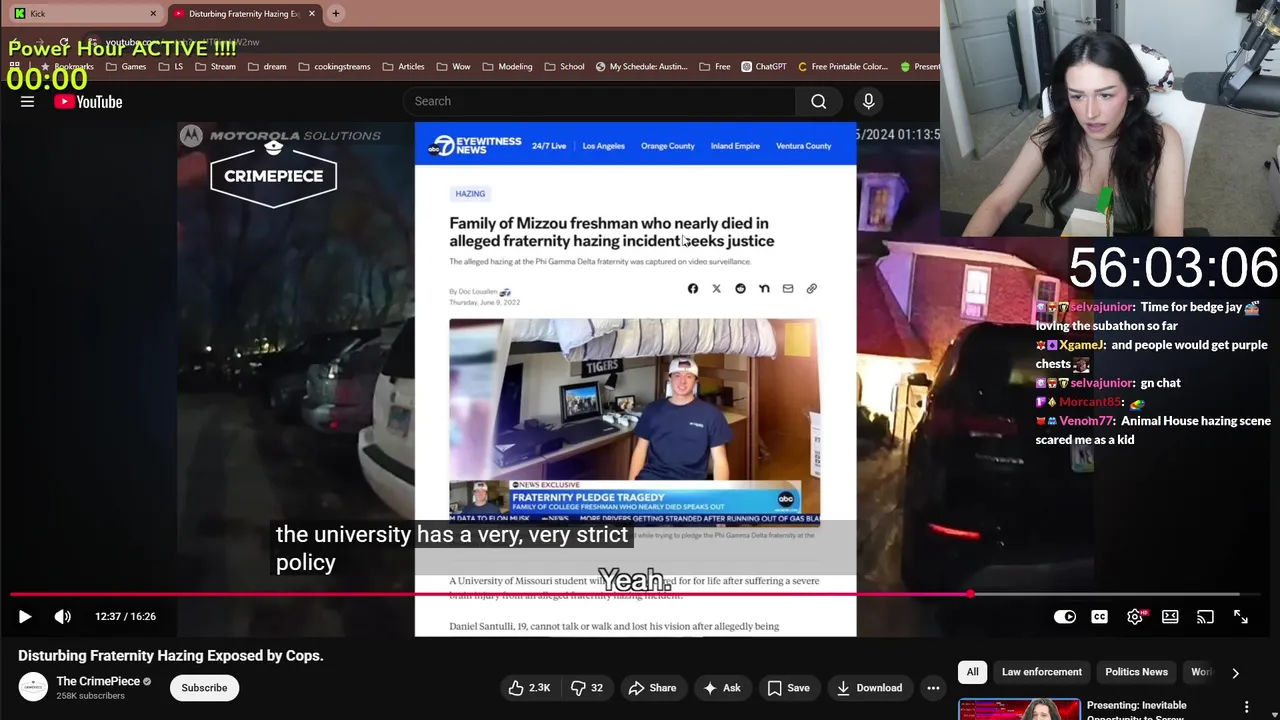Start voice search with the microphone icon
This screenshot has height=720, width=1280.
[868, 101]
